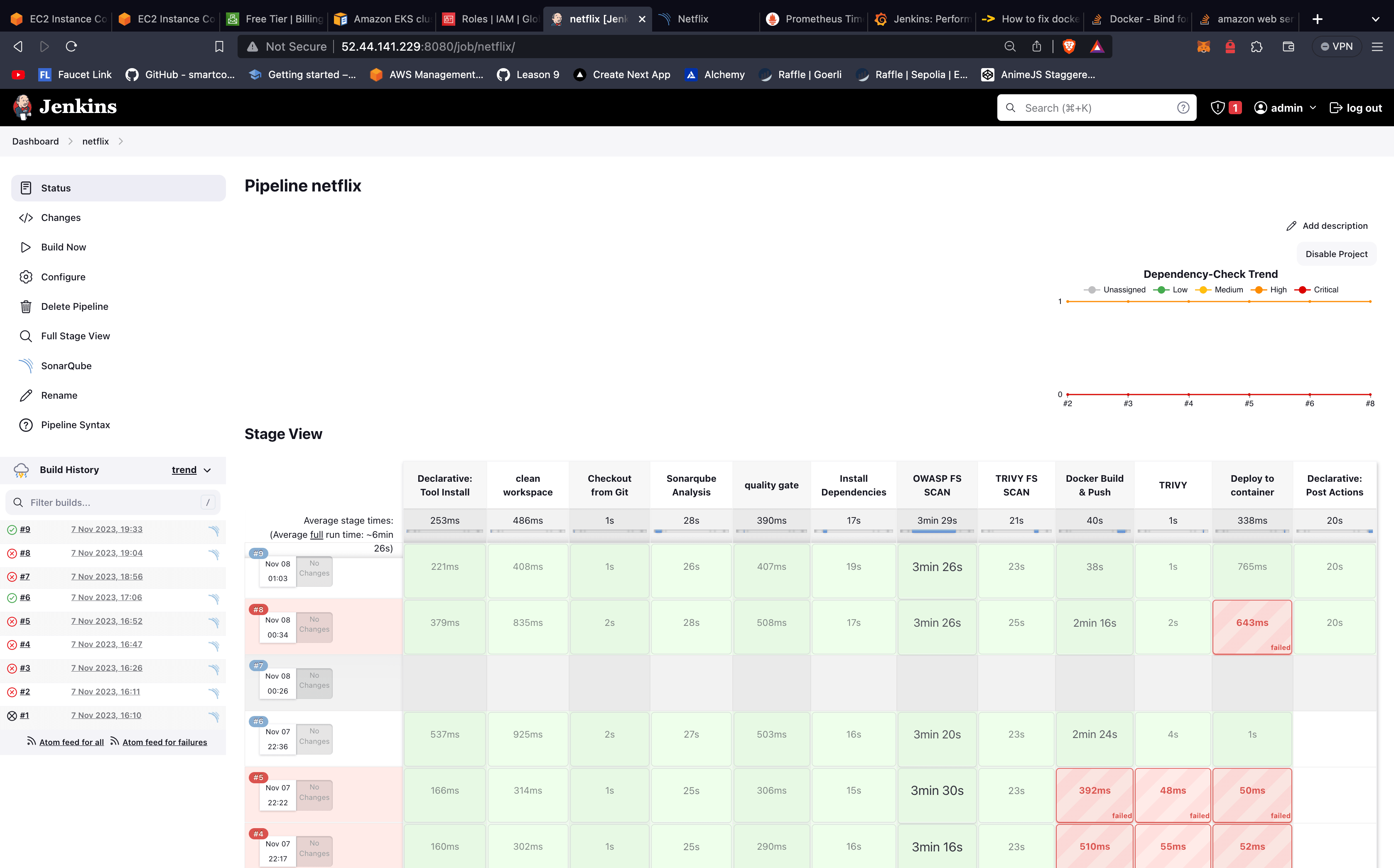Click the OWASP FS SCAN 3min 26s cell of build #9
Screen dimensions: 1394x868
pos(937,571)
